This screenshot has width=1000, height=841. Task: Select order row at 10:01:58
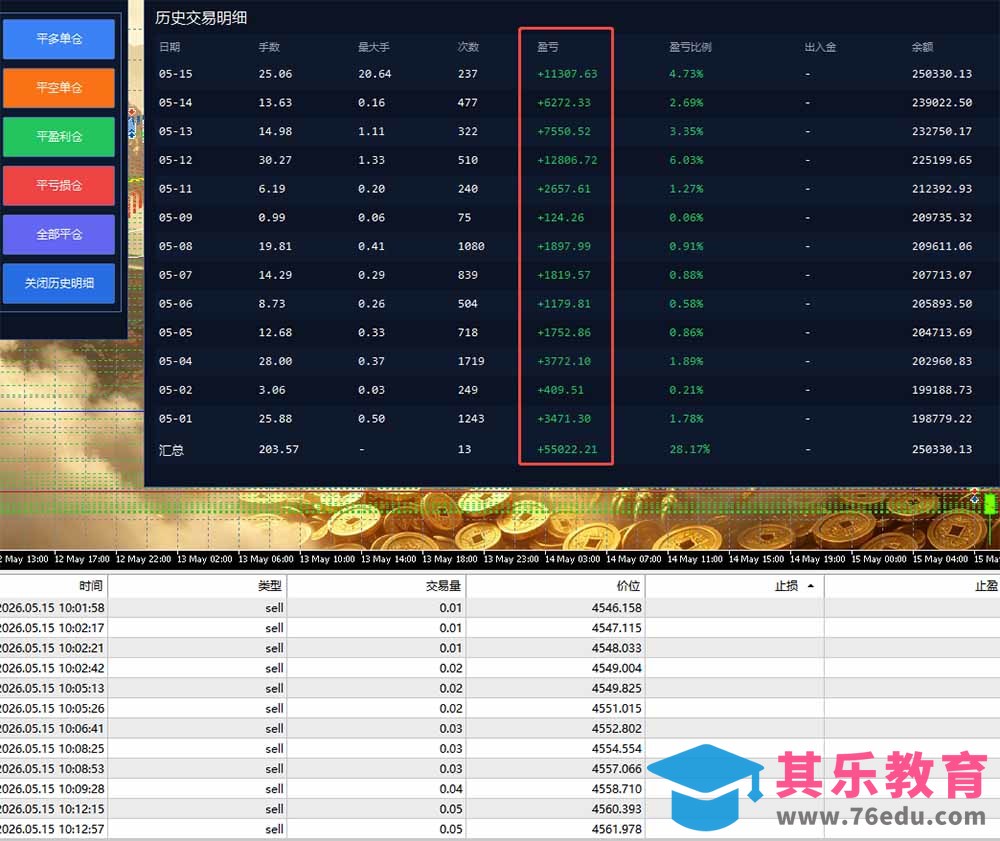500,608
